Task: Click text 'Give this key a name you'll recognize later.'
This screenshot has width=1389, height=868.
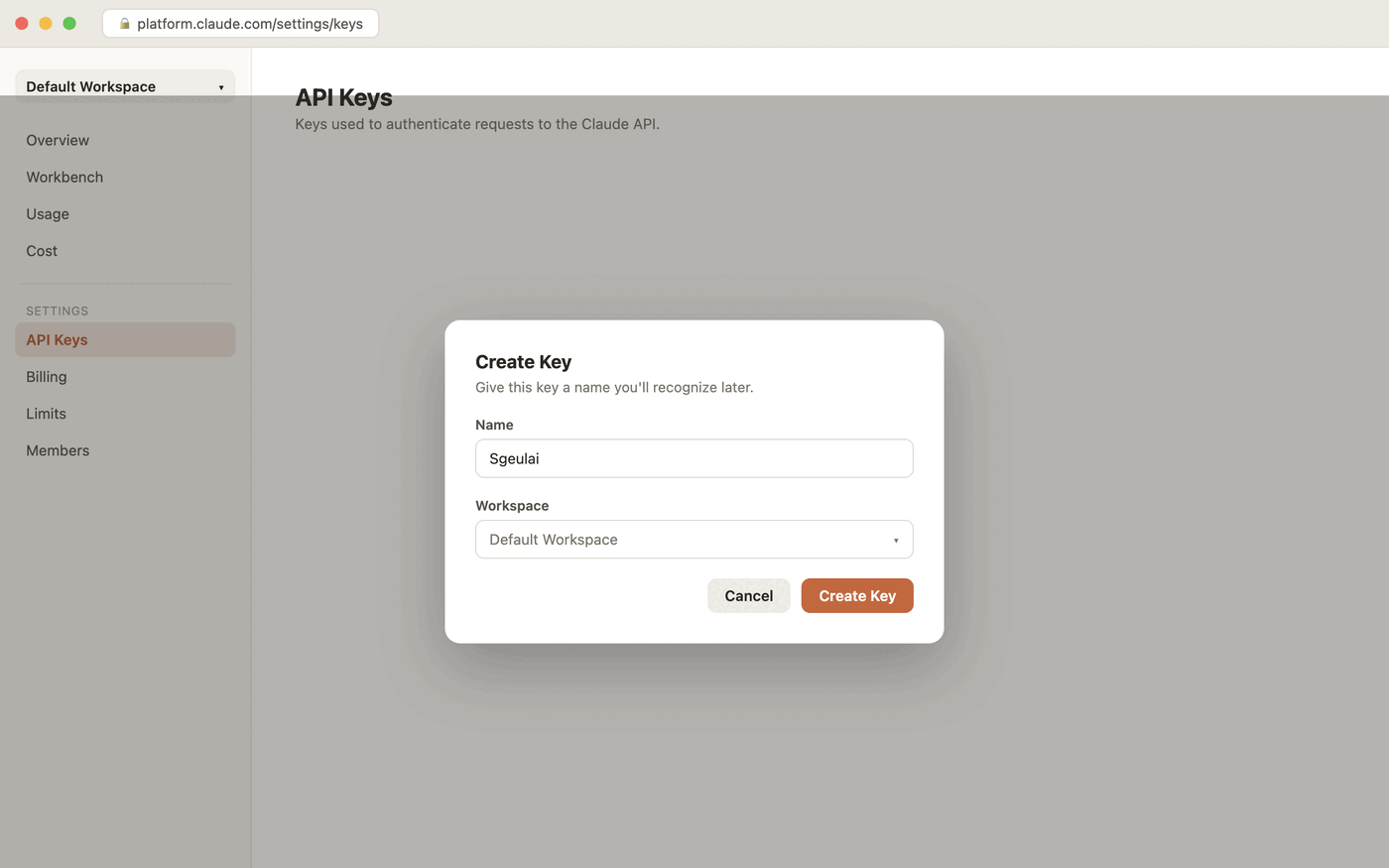Action: [614, 387]
